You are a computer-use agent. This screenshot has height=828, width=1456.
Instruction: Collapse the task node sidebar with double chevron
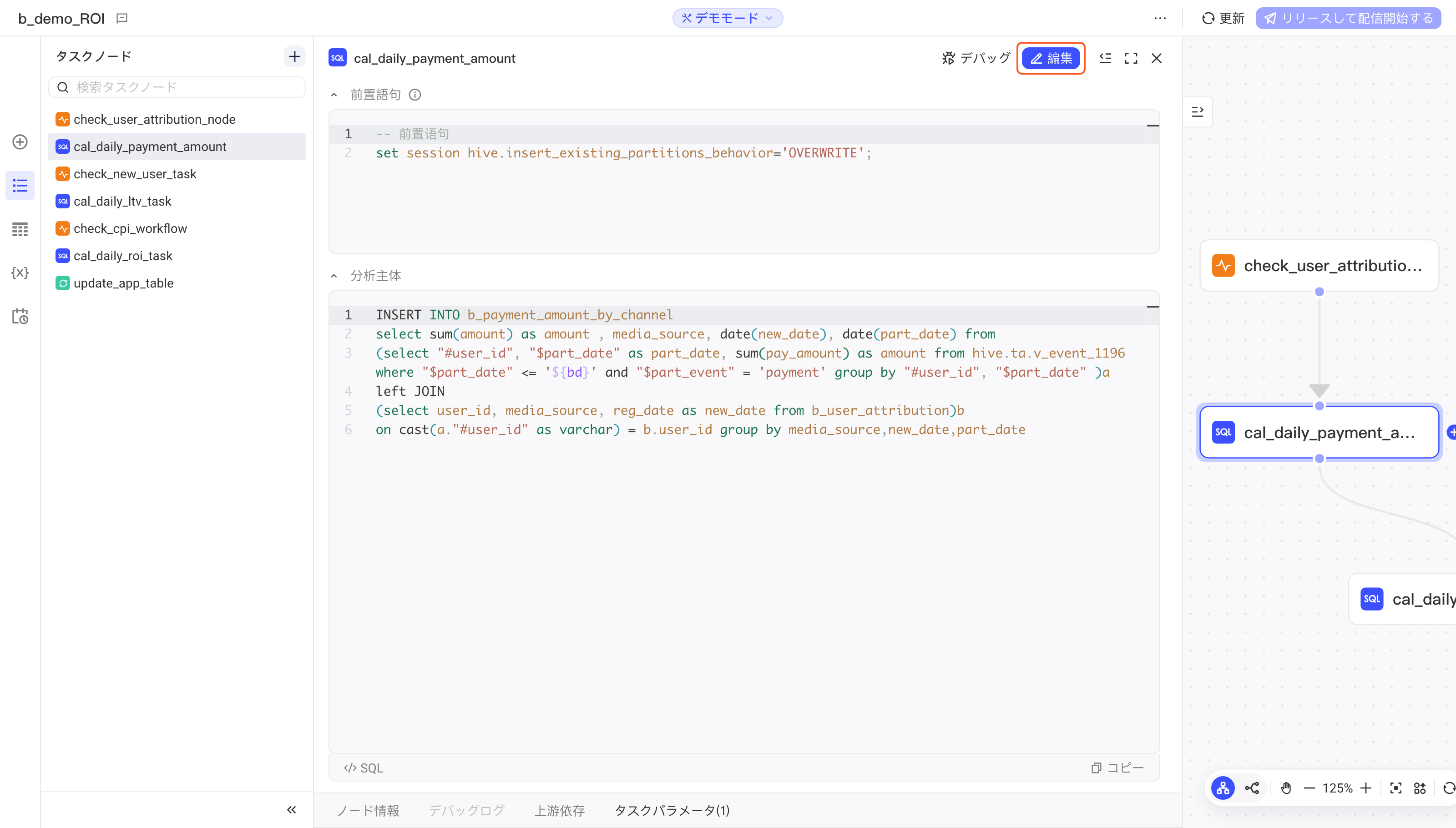point(291,810)
